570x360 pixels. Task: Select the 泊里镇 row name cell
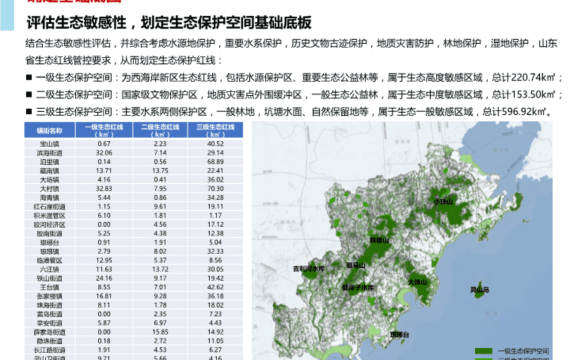coord(50,161)
